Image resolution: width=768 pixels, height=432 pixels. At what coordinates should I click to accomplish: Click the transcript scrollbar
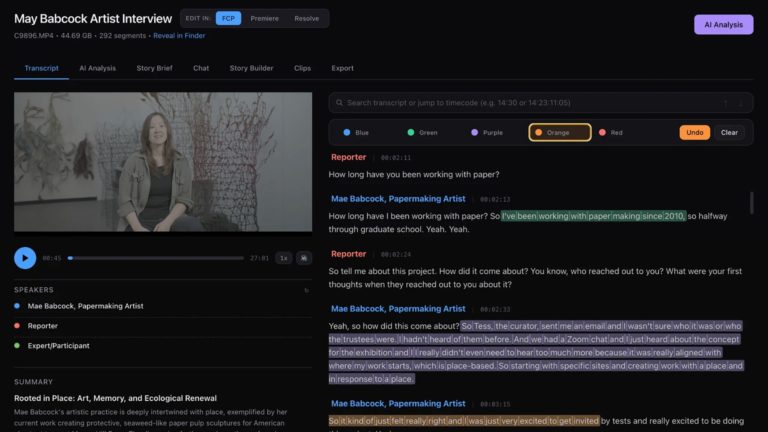[751, 202]
